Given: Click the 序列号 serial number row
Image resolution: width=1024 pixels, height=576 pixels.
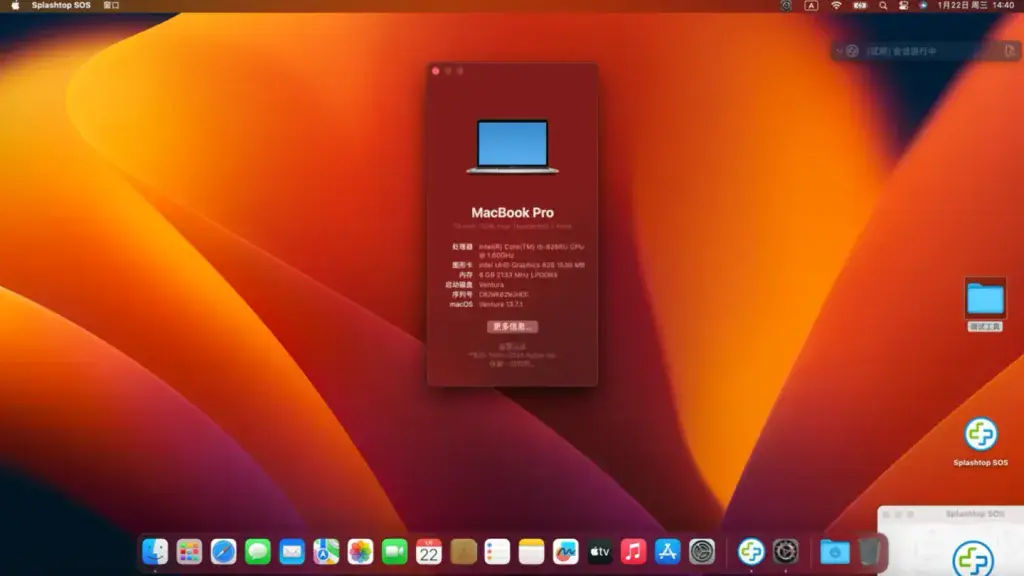Looking at the screenshot, I should pos(489,295).
